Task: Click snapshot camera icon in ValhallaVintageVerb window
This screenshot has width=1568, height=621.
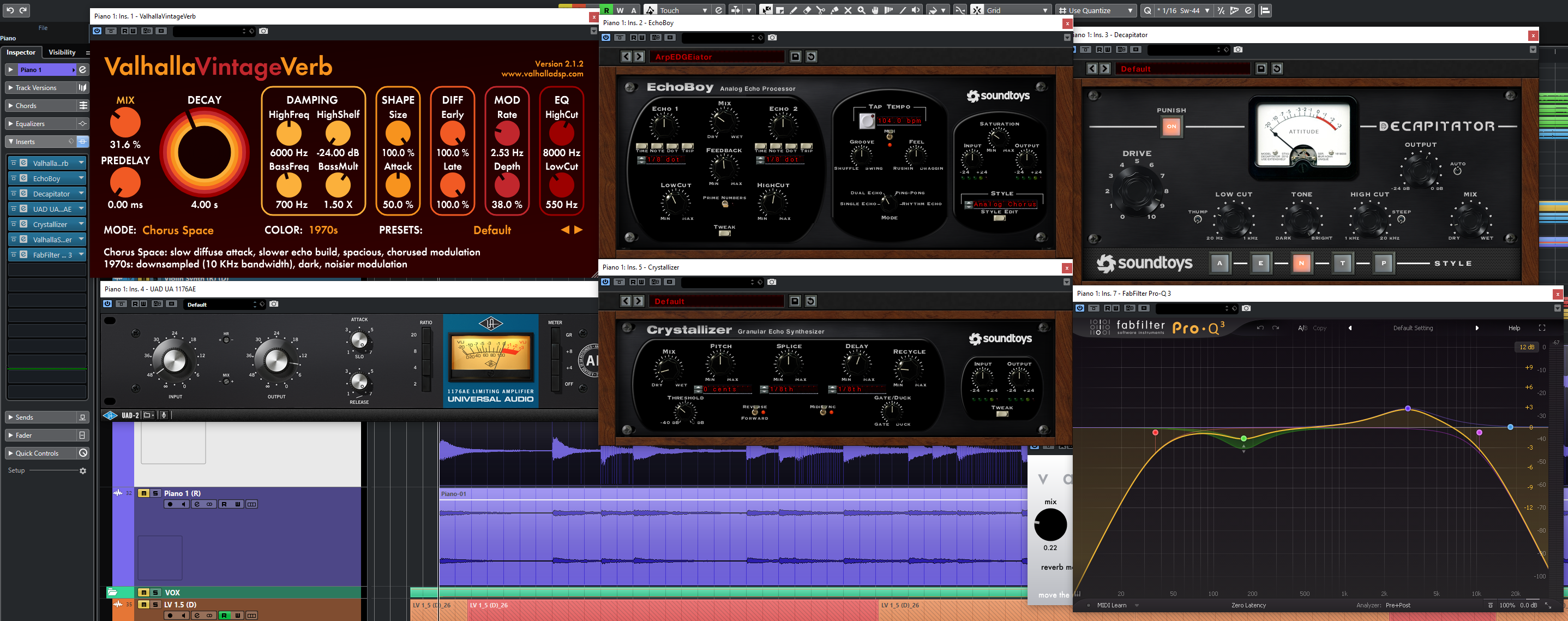Action: [263, 31]
